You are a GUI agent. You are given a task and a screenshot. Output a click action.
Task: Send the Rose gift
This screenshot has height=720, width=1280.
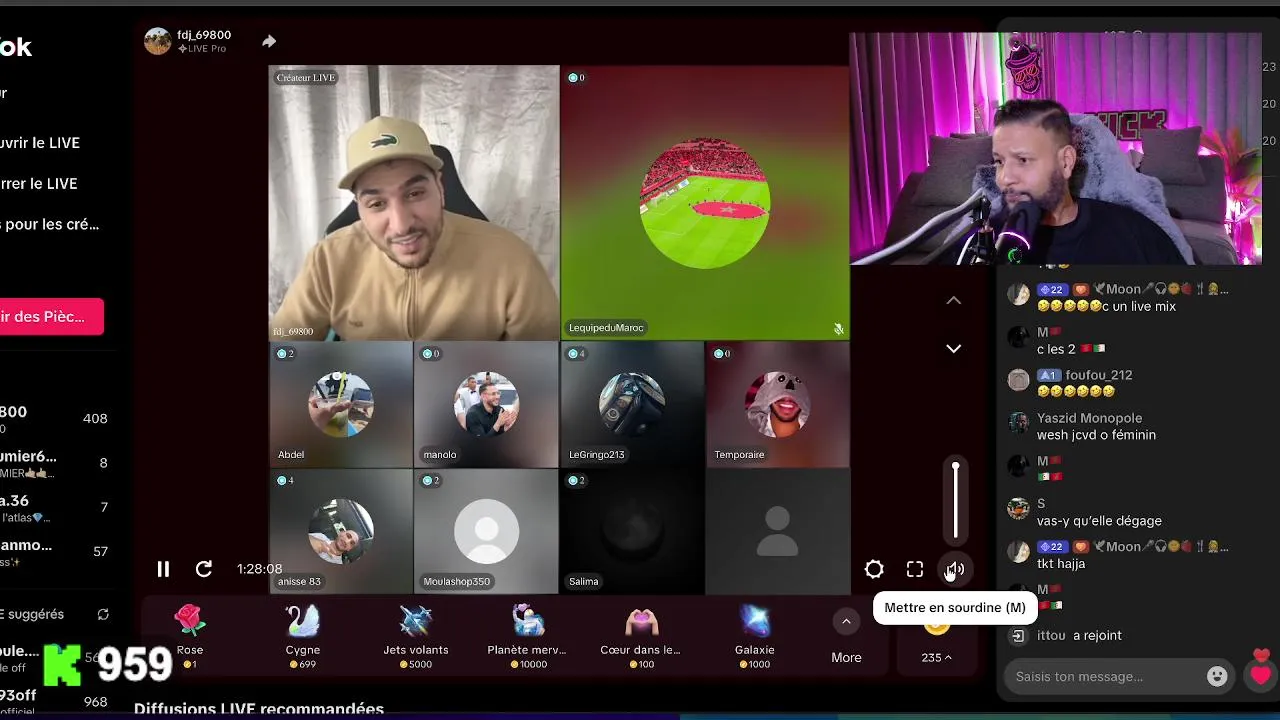click(190, 635)
